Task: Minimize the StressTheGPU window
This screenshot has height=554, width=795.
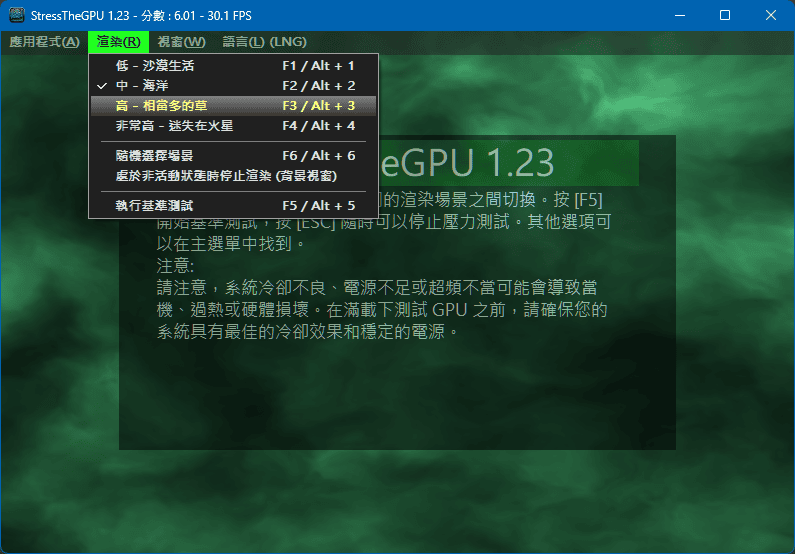Action: (x=679, y=15)
